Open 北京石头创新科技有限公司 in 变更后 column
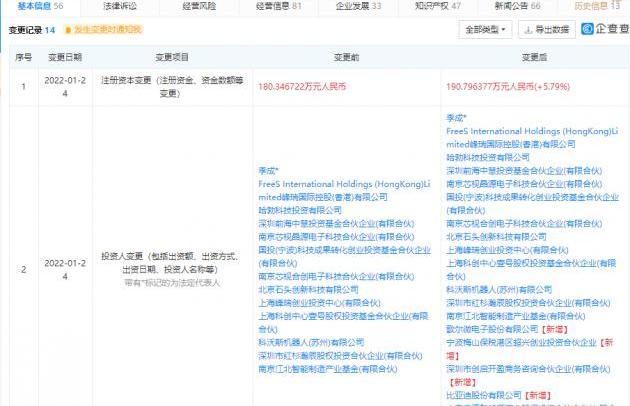 (496, 237)
